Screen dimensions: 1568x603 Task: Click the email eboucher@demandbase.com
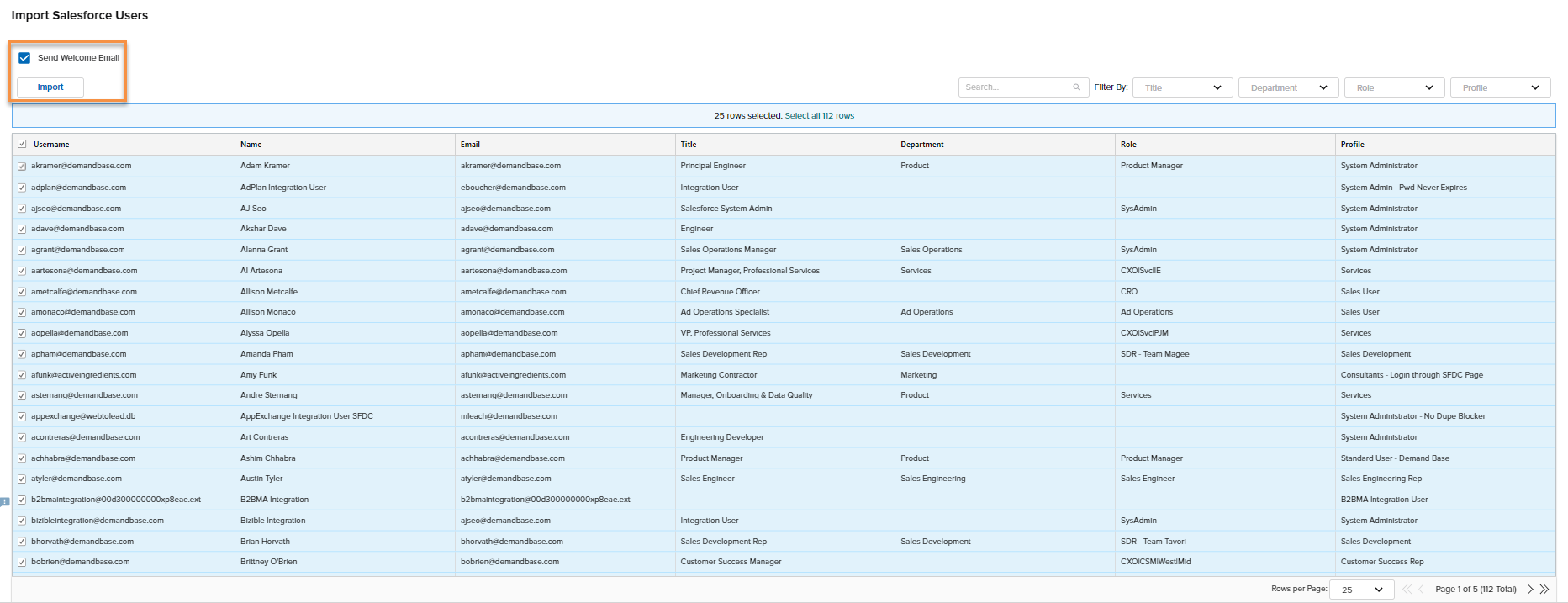click(513, 188)
